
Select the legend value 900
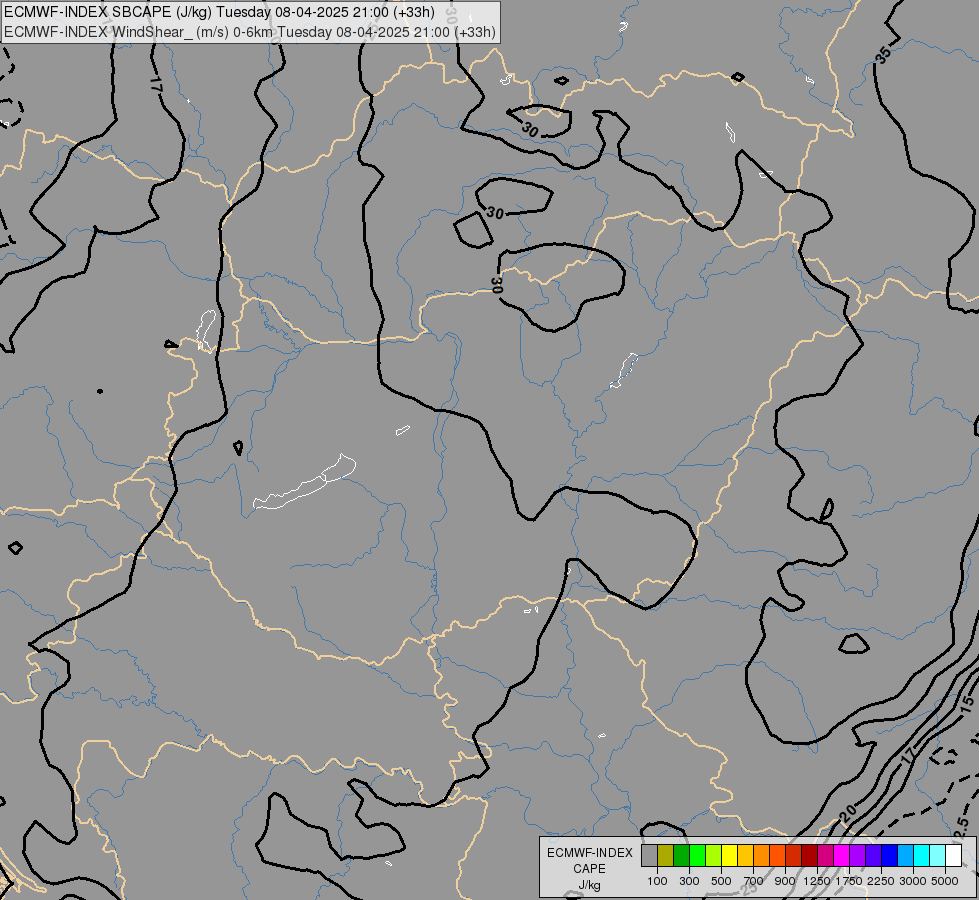coord(785,881)
